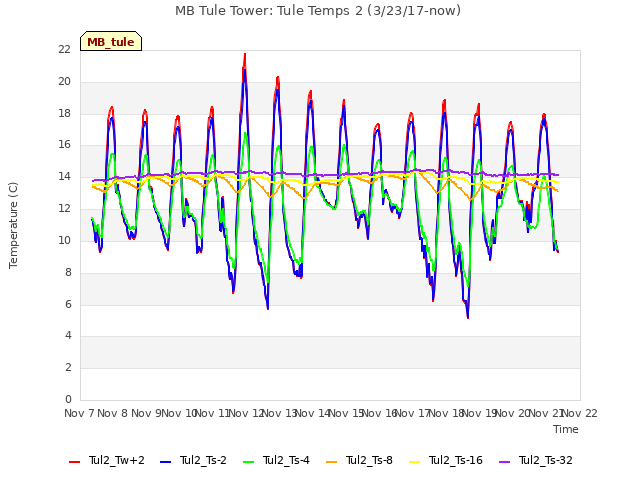640x480 pixels.
Task: Click the red Tul2_Tw+2 legend swatch
Action: pos(74,462)
